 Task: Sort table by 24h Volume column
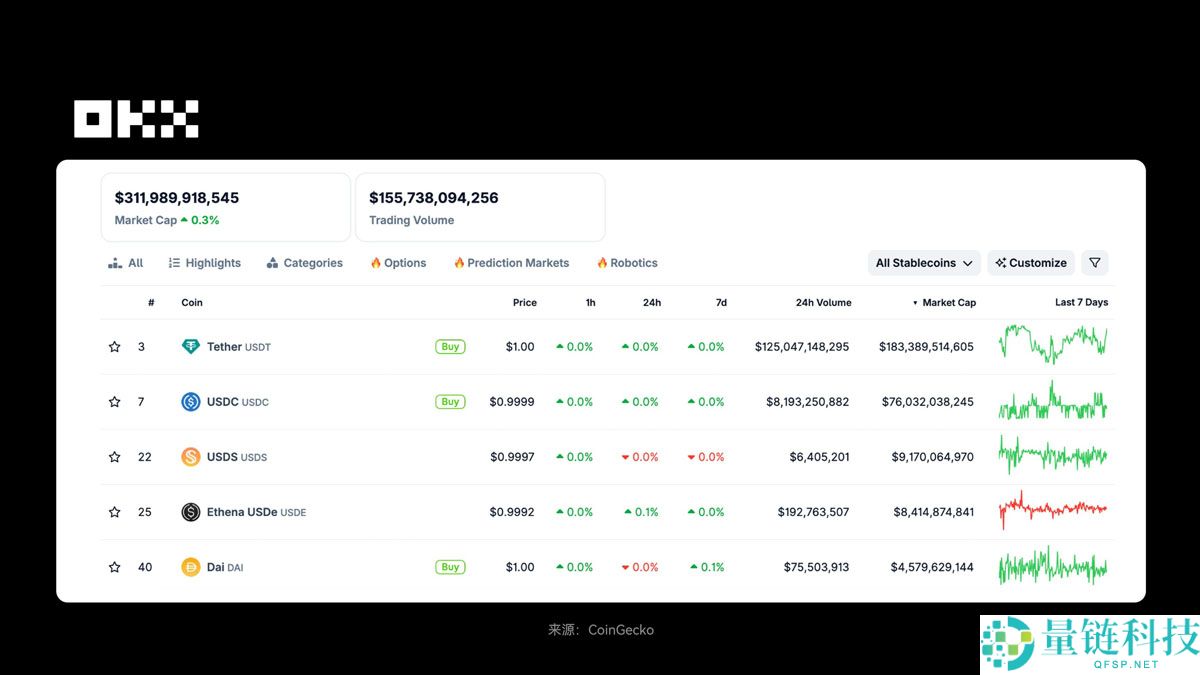coord(823,302)
